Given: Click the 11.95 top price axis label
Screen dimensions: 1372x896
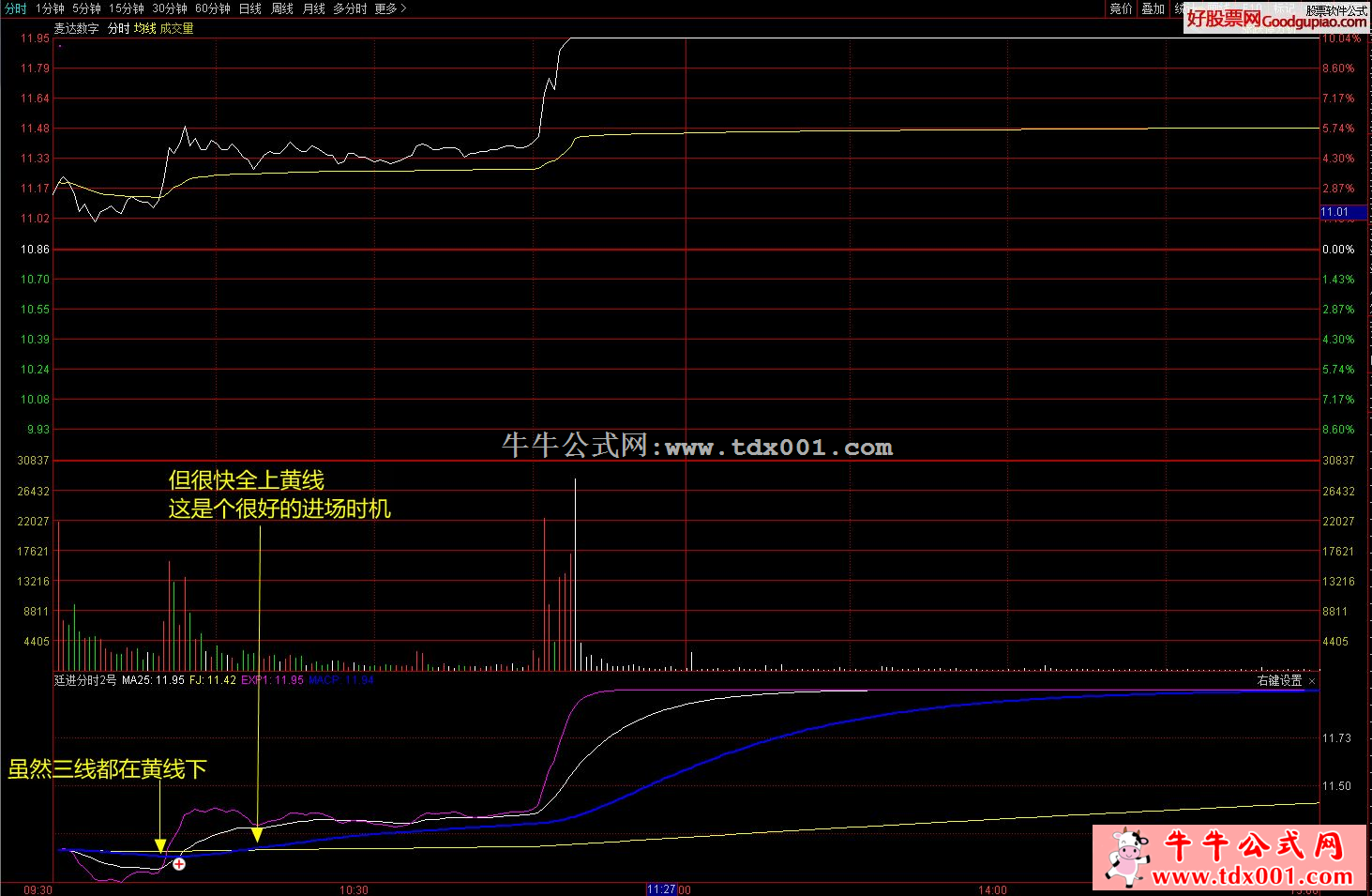Looking at the screenshot, I should [x=36, y=38].
